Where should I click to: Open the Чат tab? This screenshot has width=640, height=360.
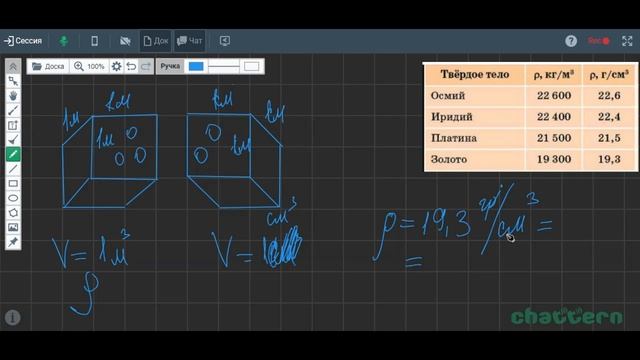[x=189, y=41]
